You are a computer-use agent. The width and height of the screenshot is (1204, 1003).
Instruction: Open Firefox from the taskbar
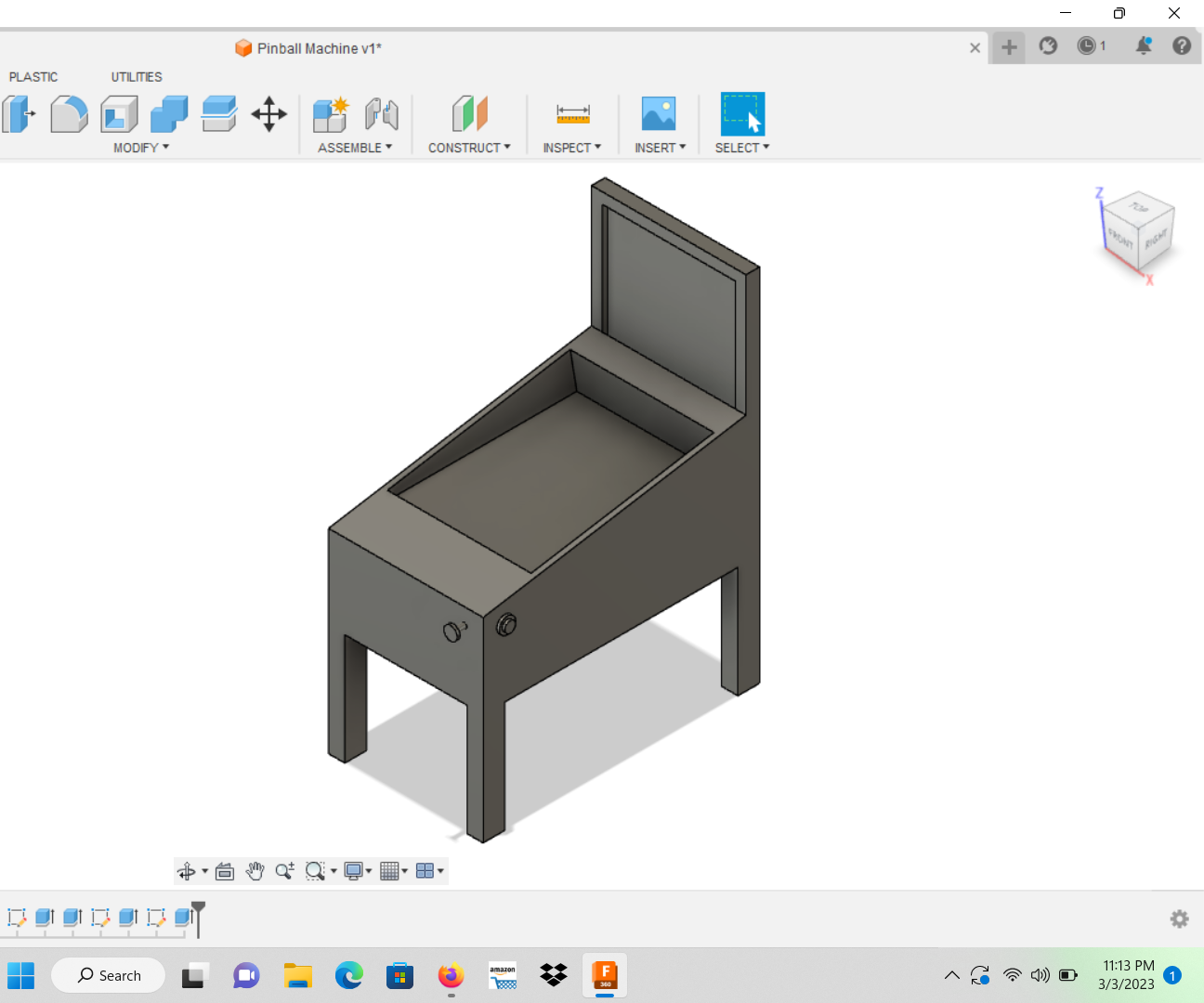pos(451,976)
